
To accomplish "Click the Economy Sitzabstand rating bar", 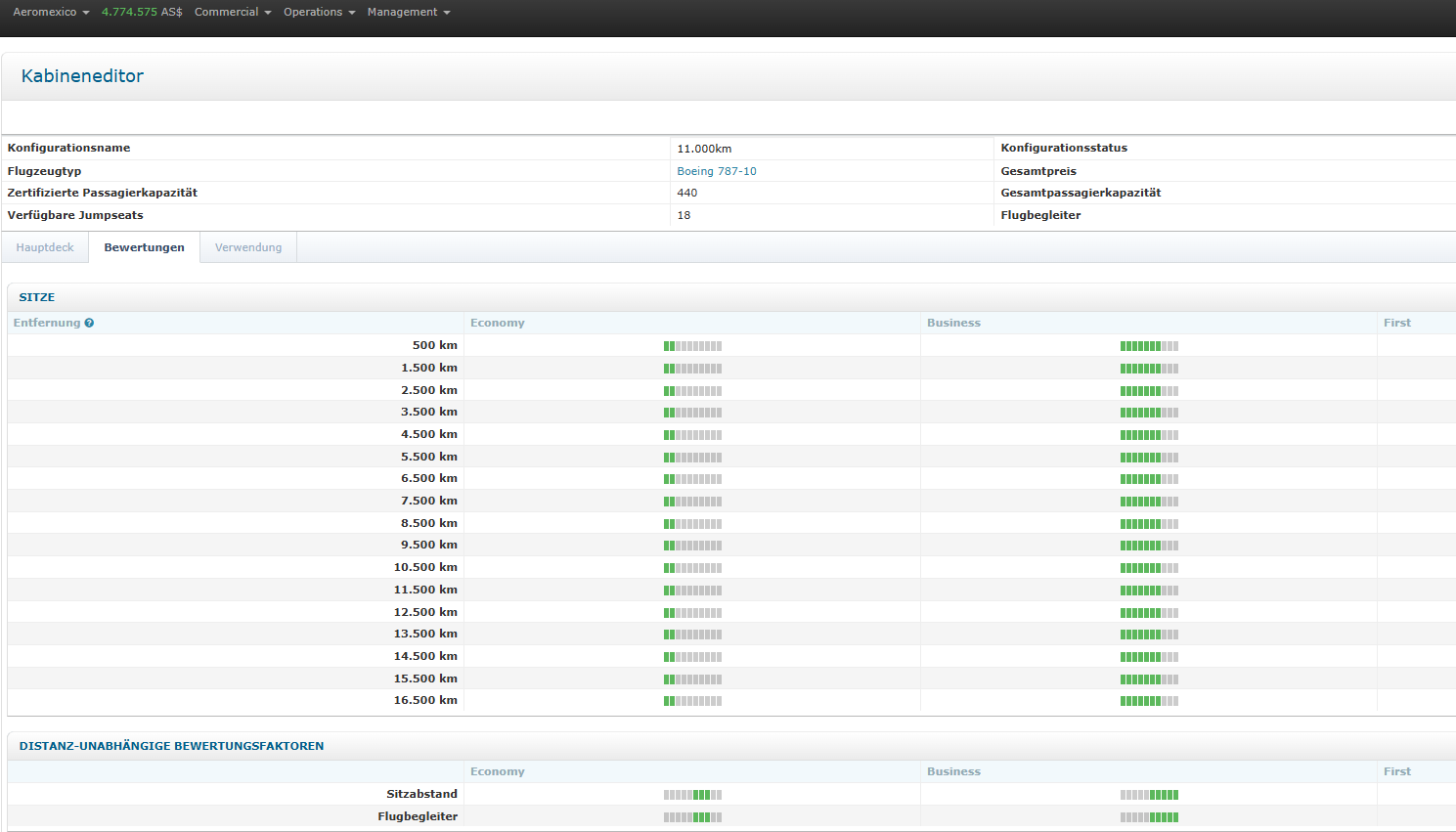I will pyautogui.click(x=692, y=795).
